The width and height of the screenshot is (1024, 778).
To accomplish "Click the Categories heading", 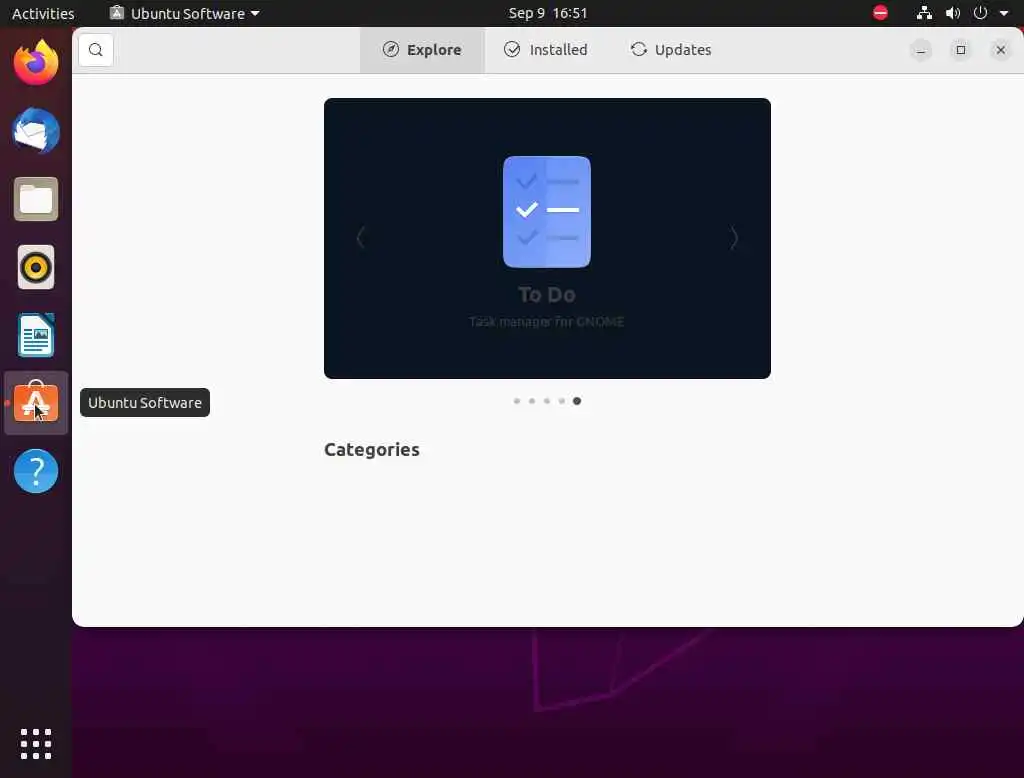I will 372,450.
